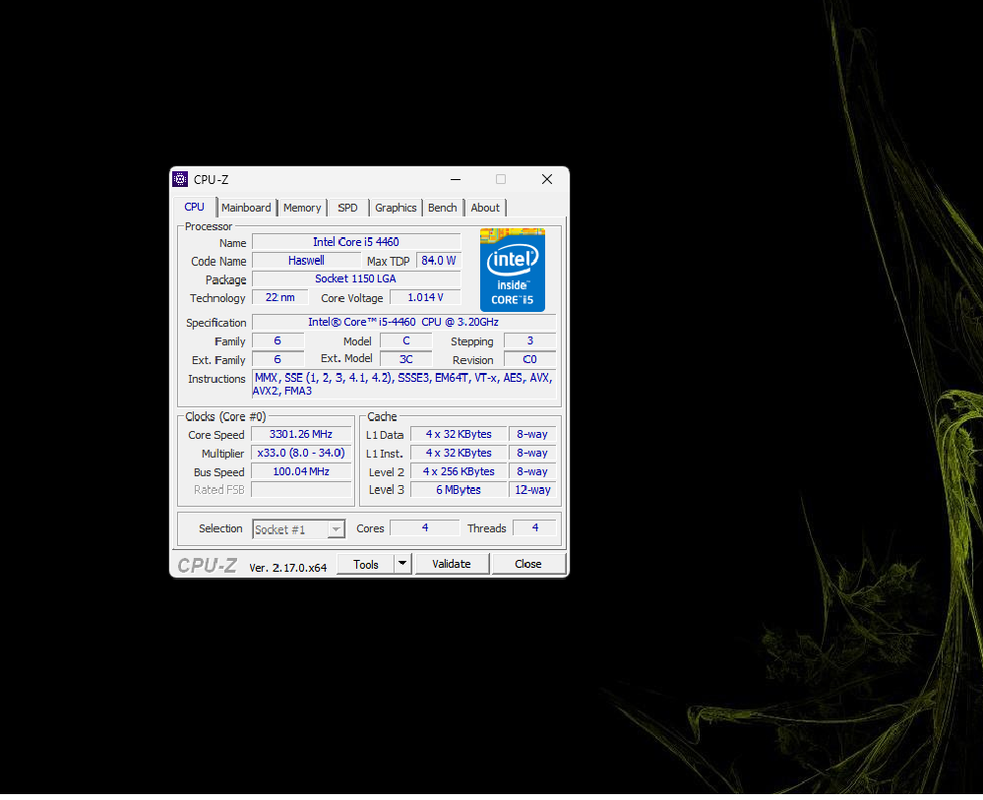
Task: Click the Max TDP value 84.0 W
Action: 438,261
